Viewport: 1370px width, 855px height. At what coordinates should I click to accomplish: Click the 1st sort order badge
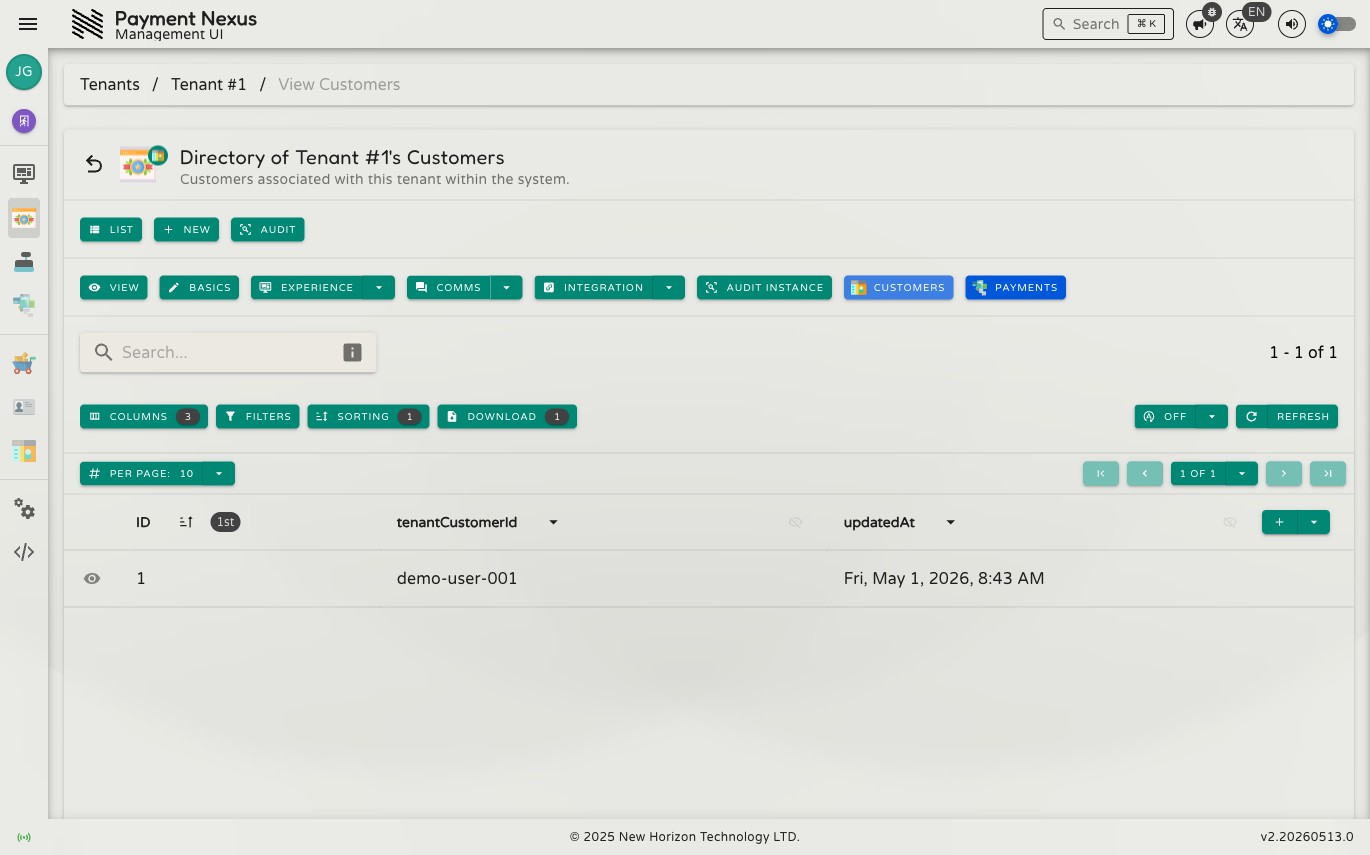[226, 522]
